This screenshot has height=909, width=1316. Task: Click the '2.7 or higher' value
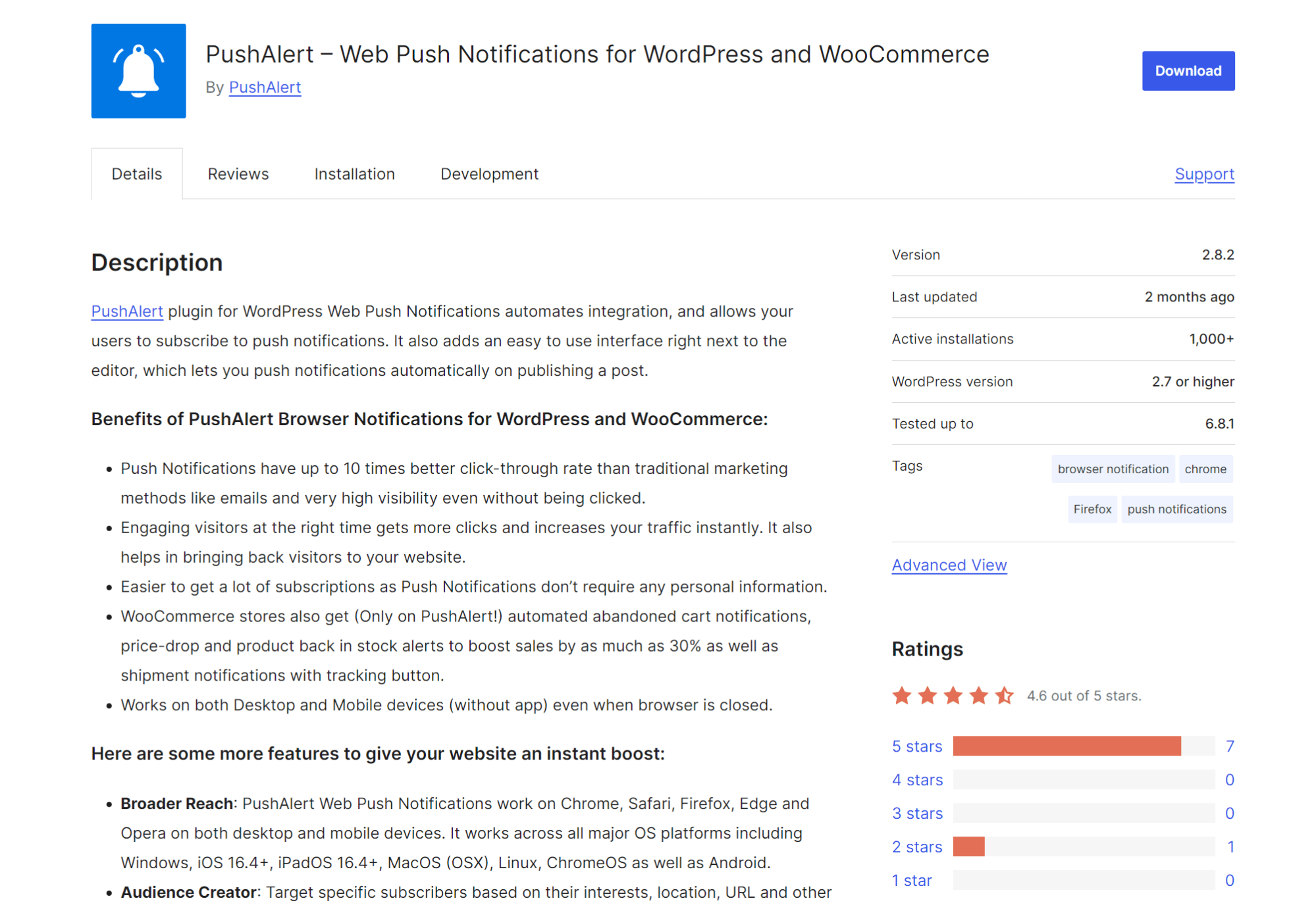[1192, 382]
